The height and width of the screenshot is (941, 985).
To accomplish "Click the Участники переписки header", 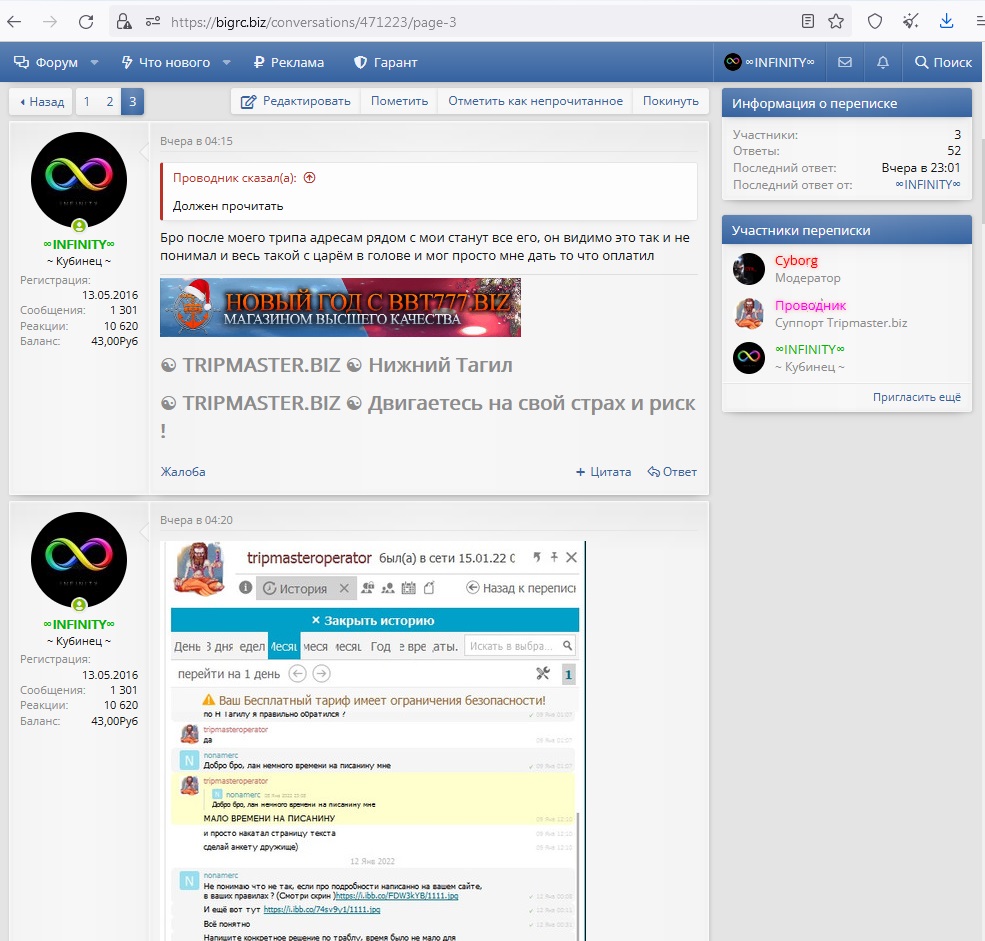I will 847,231.
